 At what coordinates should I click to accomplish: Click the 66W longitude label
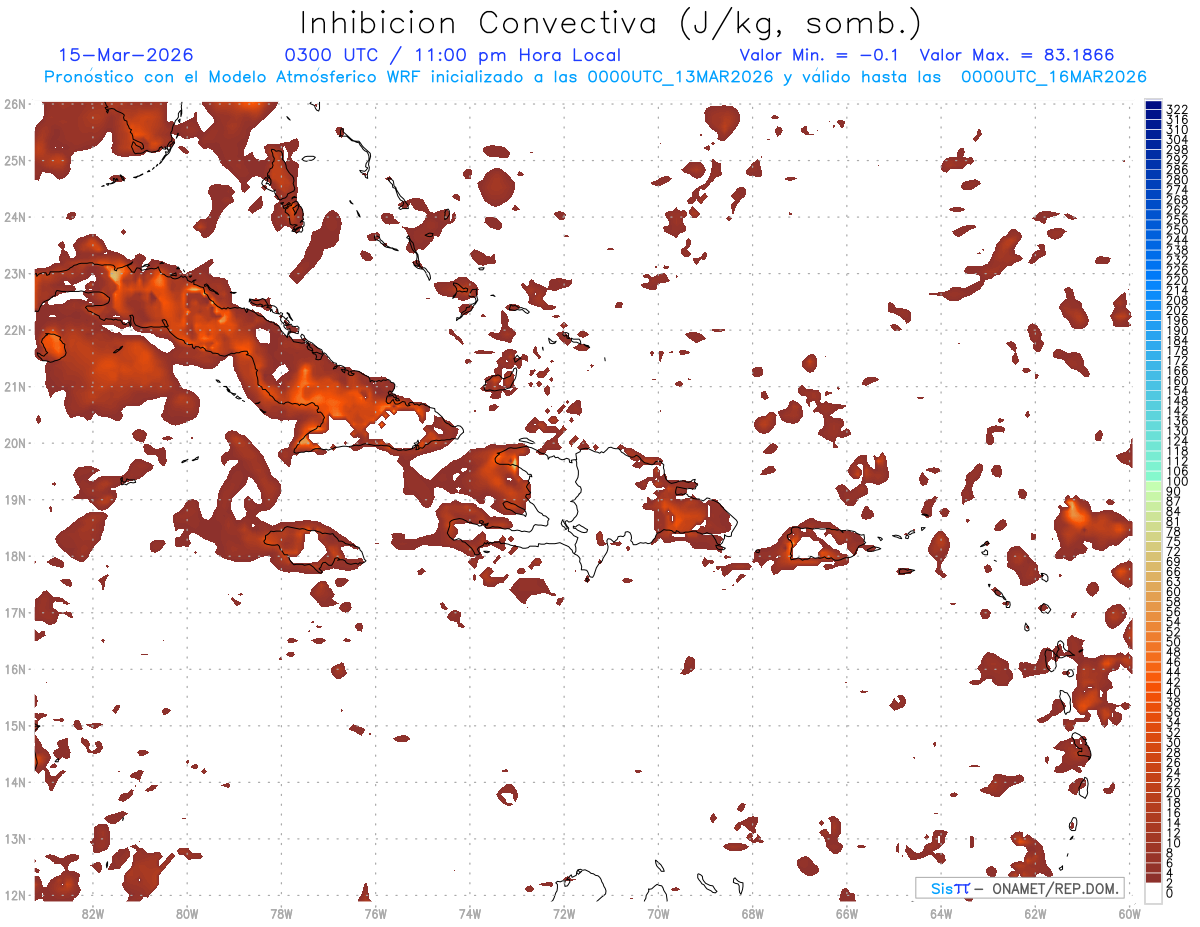847,913
